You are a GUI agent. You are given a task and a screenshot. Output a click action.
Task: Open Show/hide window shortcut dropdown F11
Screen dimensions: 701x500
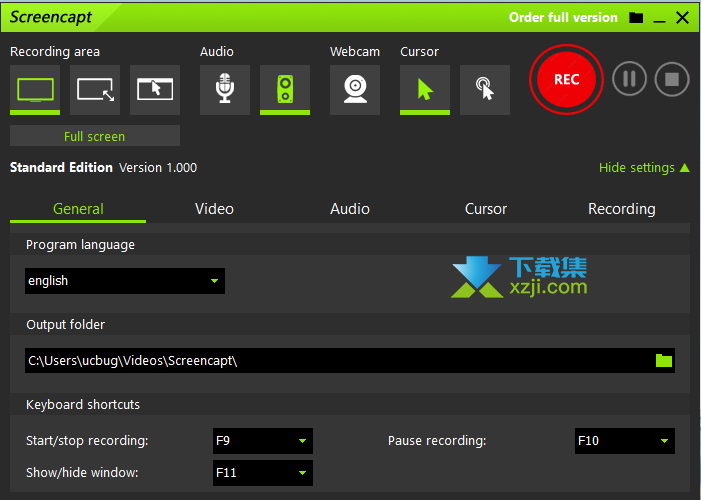tap(263, 473)
